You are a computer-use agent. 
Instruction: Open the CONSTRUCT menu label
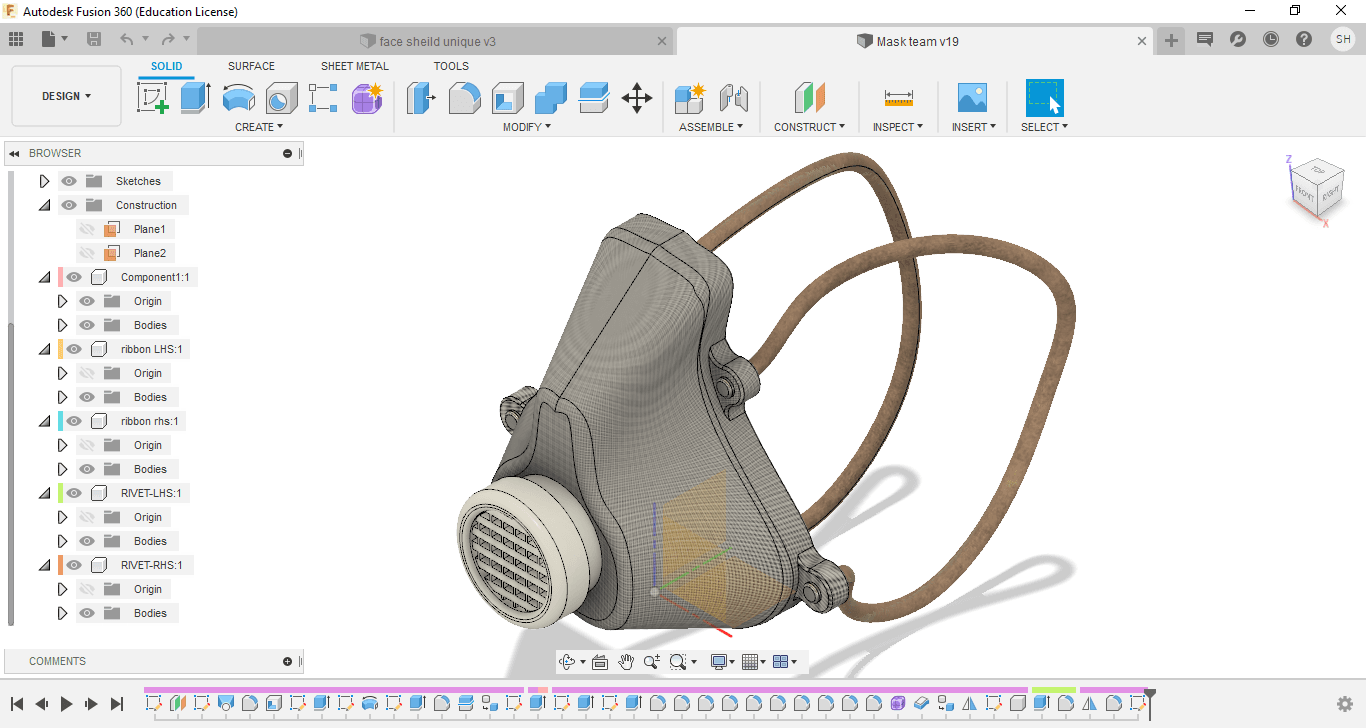click(x=809, y=127)
